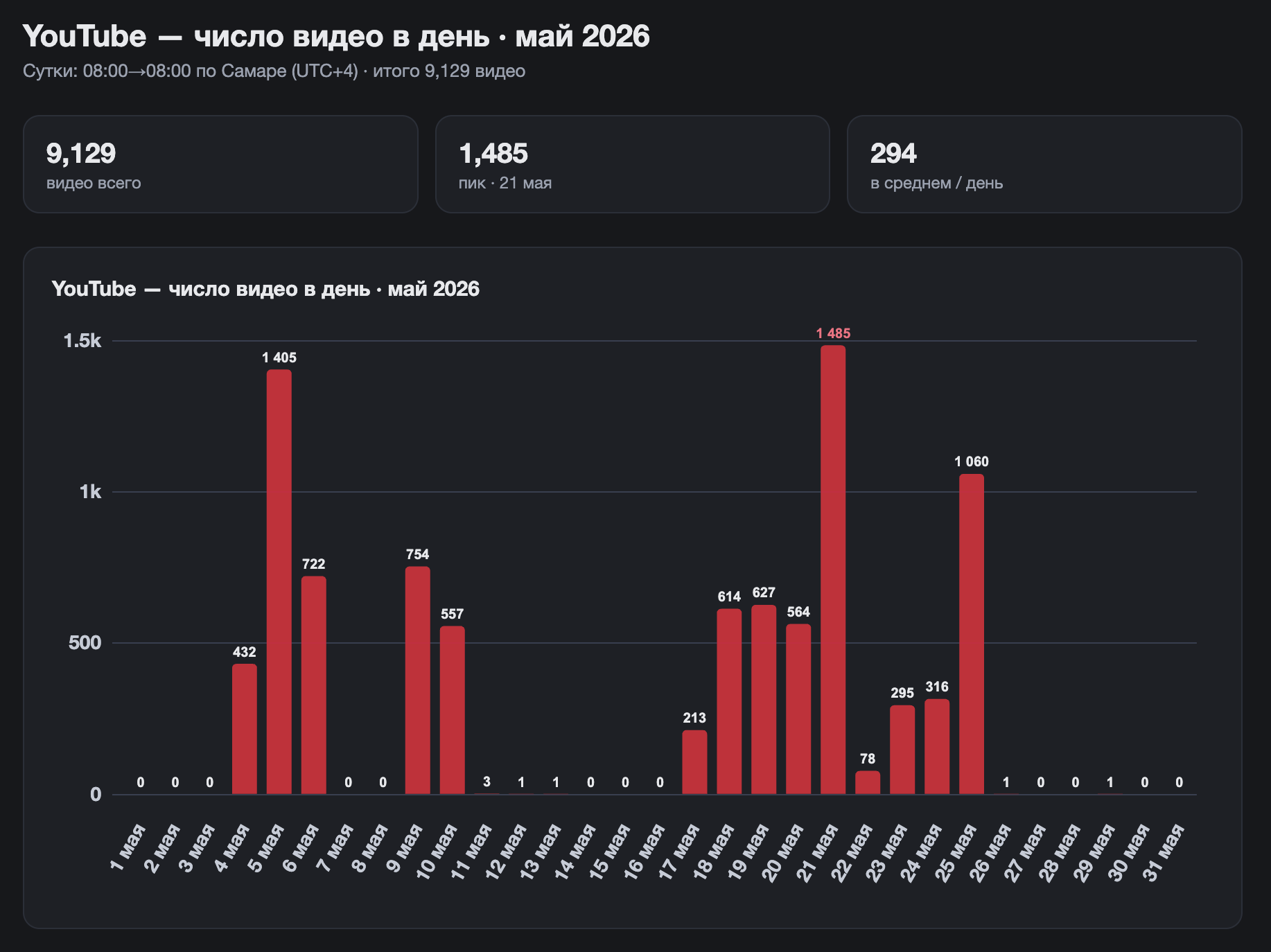Viewport: 1271px width, 952px height.
Task: Click the "1 405" value label above the bar
Action: [x=279, y=358]
